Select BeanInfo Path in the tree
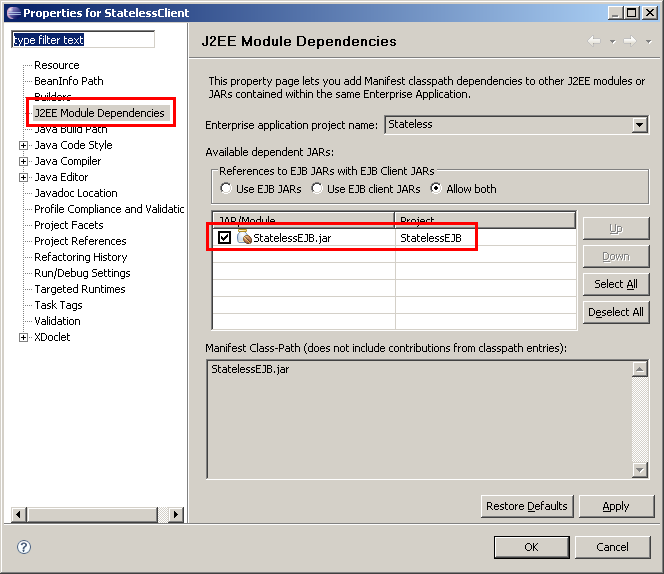This screenshot has width=664, height=574. pyautogui.click(x=69, y=81)
